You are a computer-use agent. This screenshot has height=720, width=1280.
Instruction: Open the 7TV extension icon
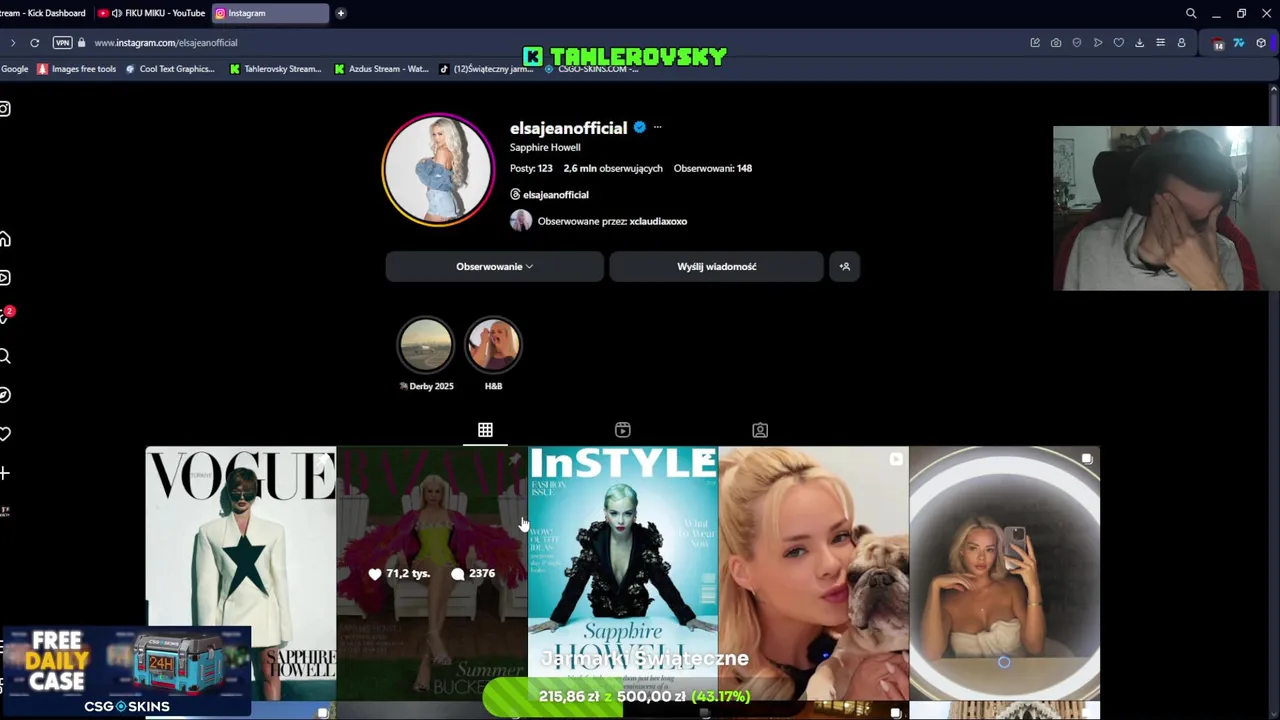point(1239,43)
